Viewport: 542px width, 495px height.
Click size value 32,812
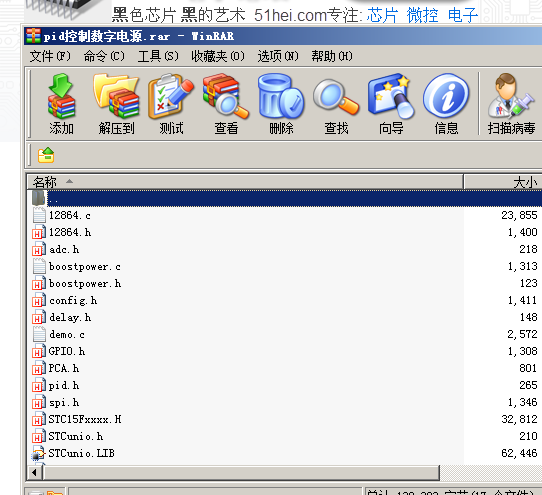point(519,419)
